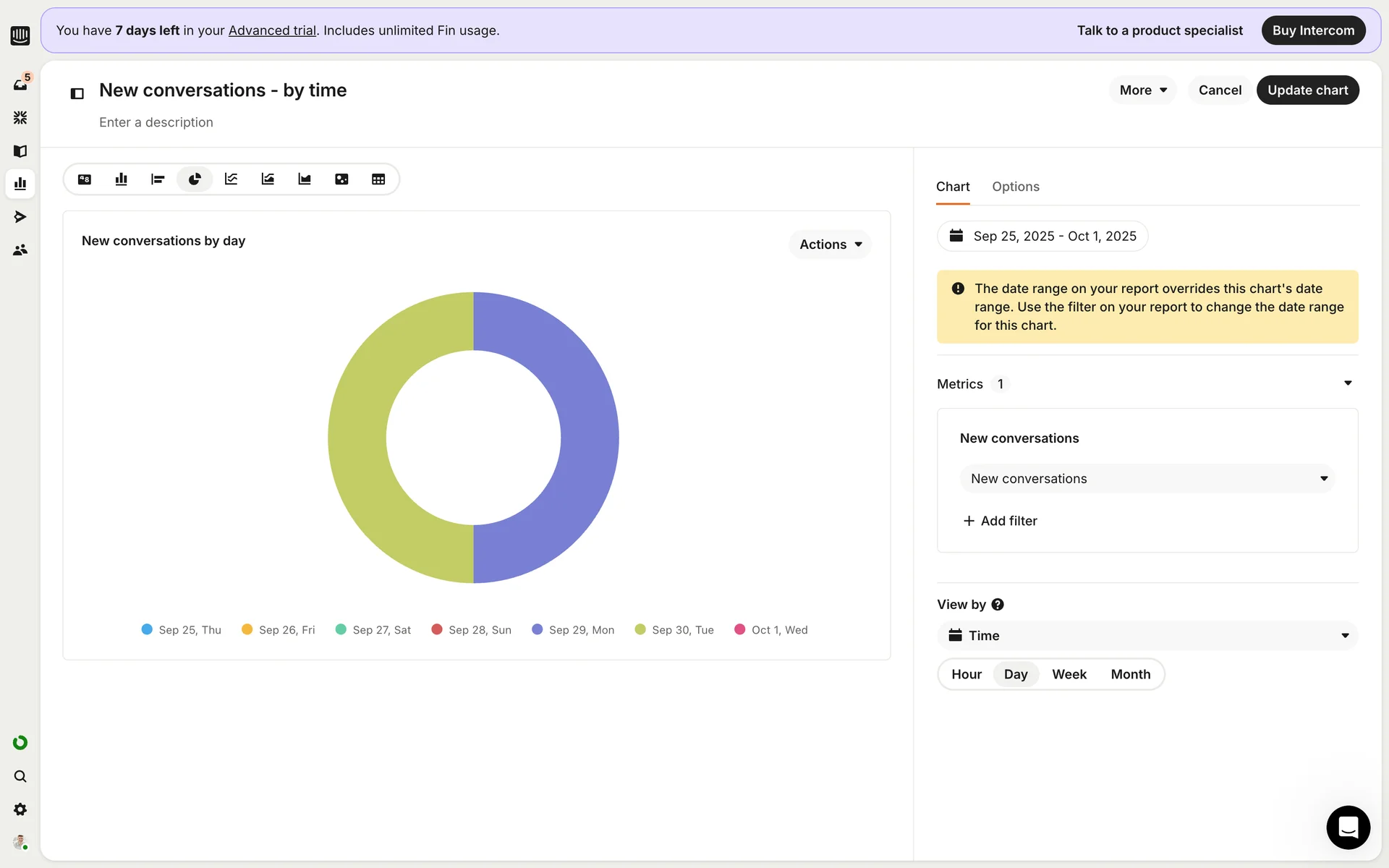Screen dimensions: 1389x868
Task: Toggle the Sep 29, Mon legend swatch
Action: pyautogui.click(x=538, y=629)
